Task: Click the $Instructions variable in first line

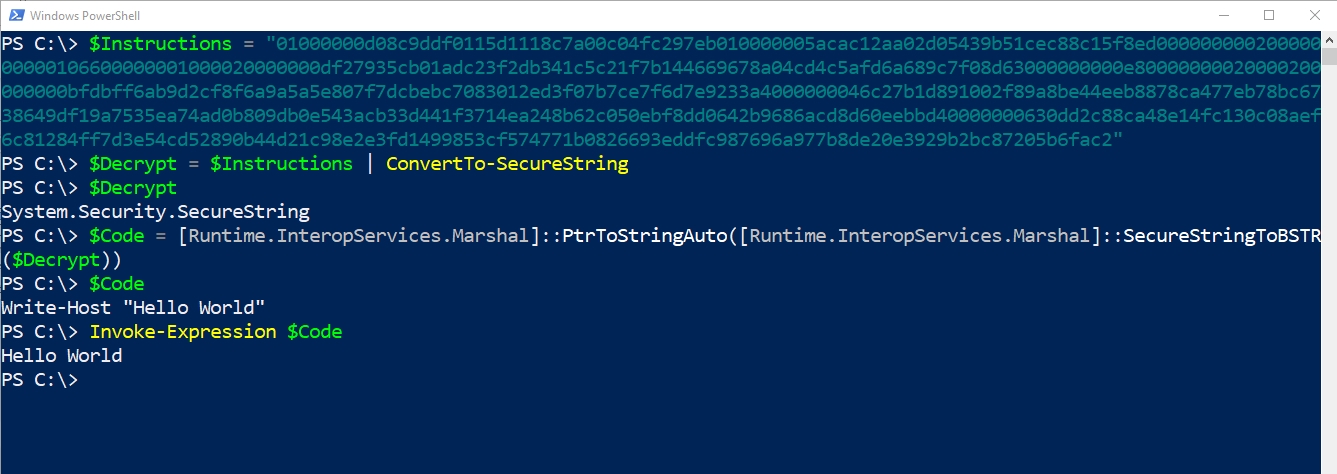Action: (160, 44)
